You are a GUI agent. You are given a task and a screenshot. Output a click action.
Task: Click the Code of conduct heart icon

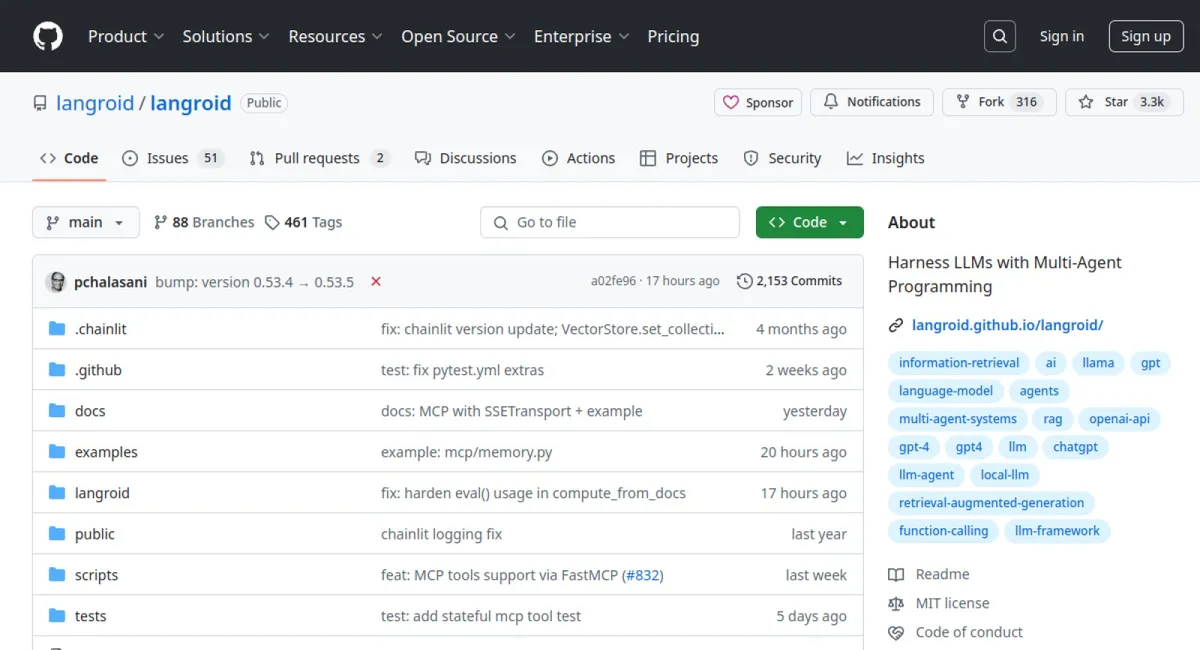pos(896,632)
